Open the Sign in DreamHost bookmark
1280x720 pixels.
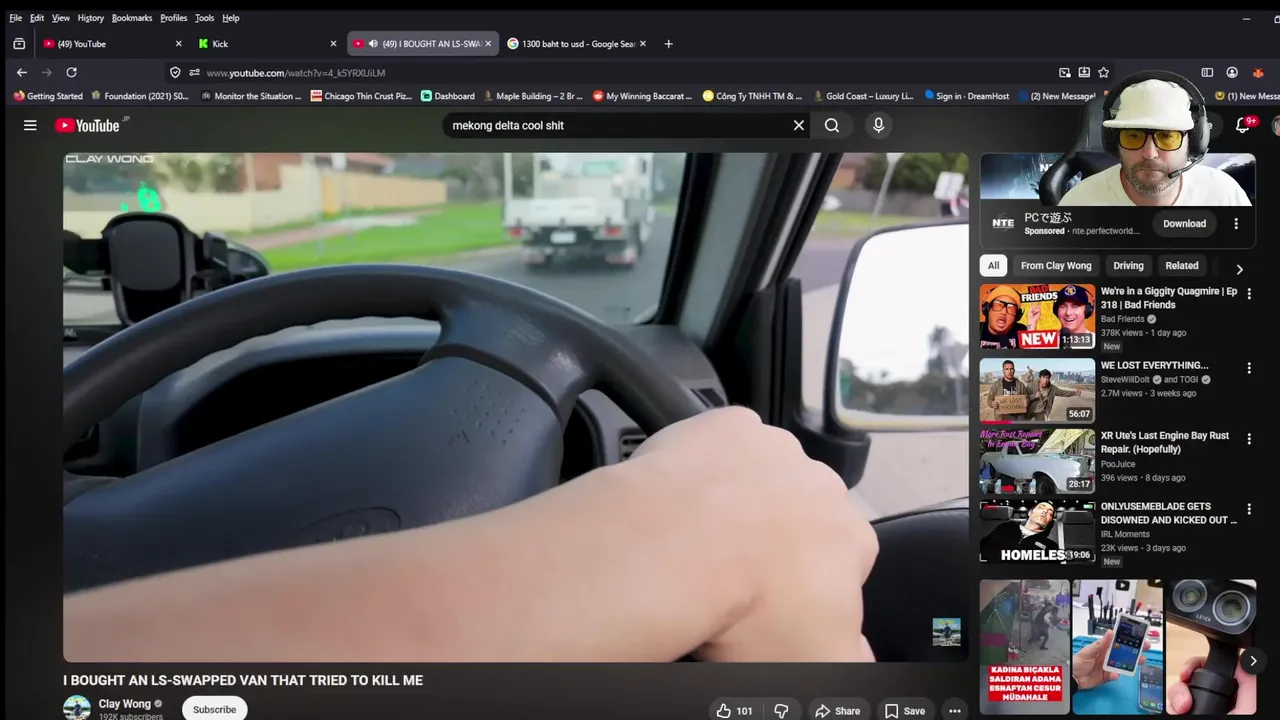point(966,96)
